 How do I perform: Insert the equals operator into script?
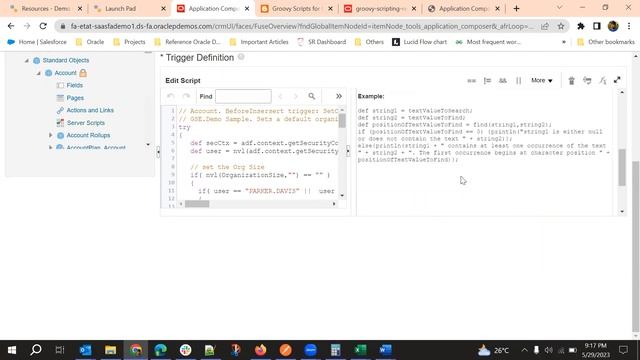click(x=471, y=81)
